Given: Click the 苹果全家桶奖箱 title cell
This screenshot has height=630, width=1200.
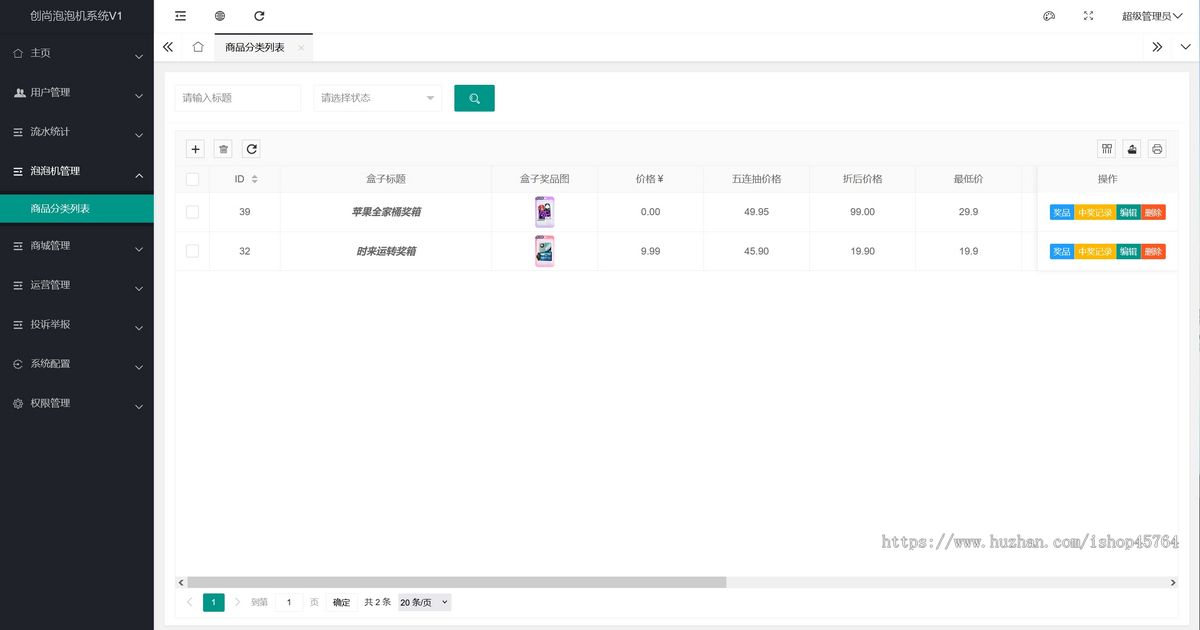Looking at the screenshot, I should pos(386,212).
